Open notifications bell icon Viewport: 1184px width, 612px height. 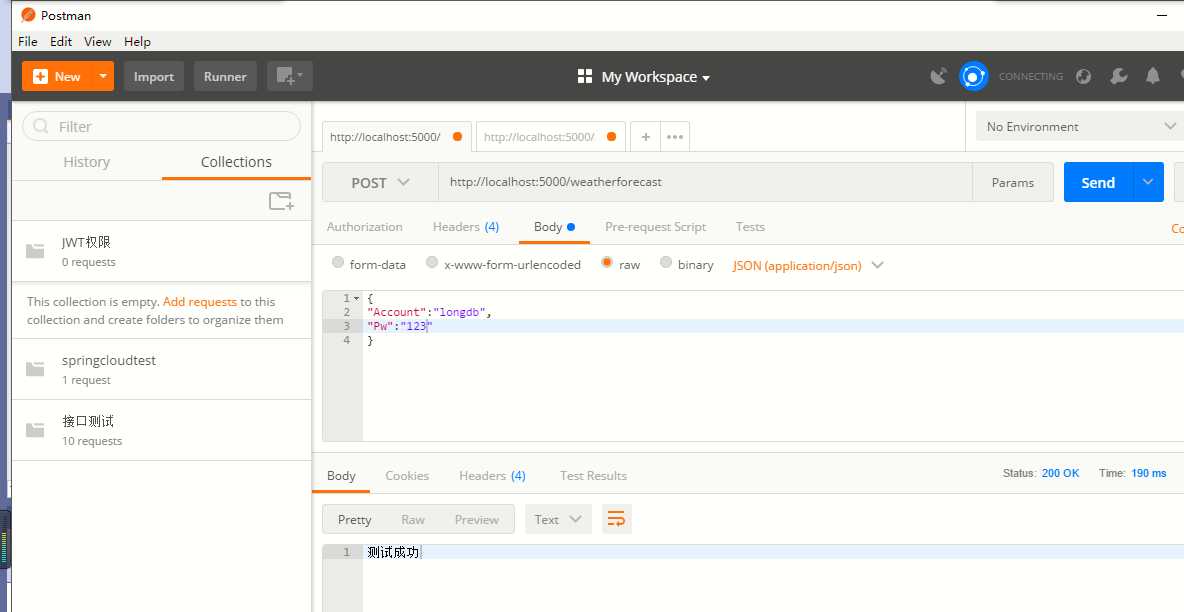click(1152, 76)
